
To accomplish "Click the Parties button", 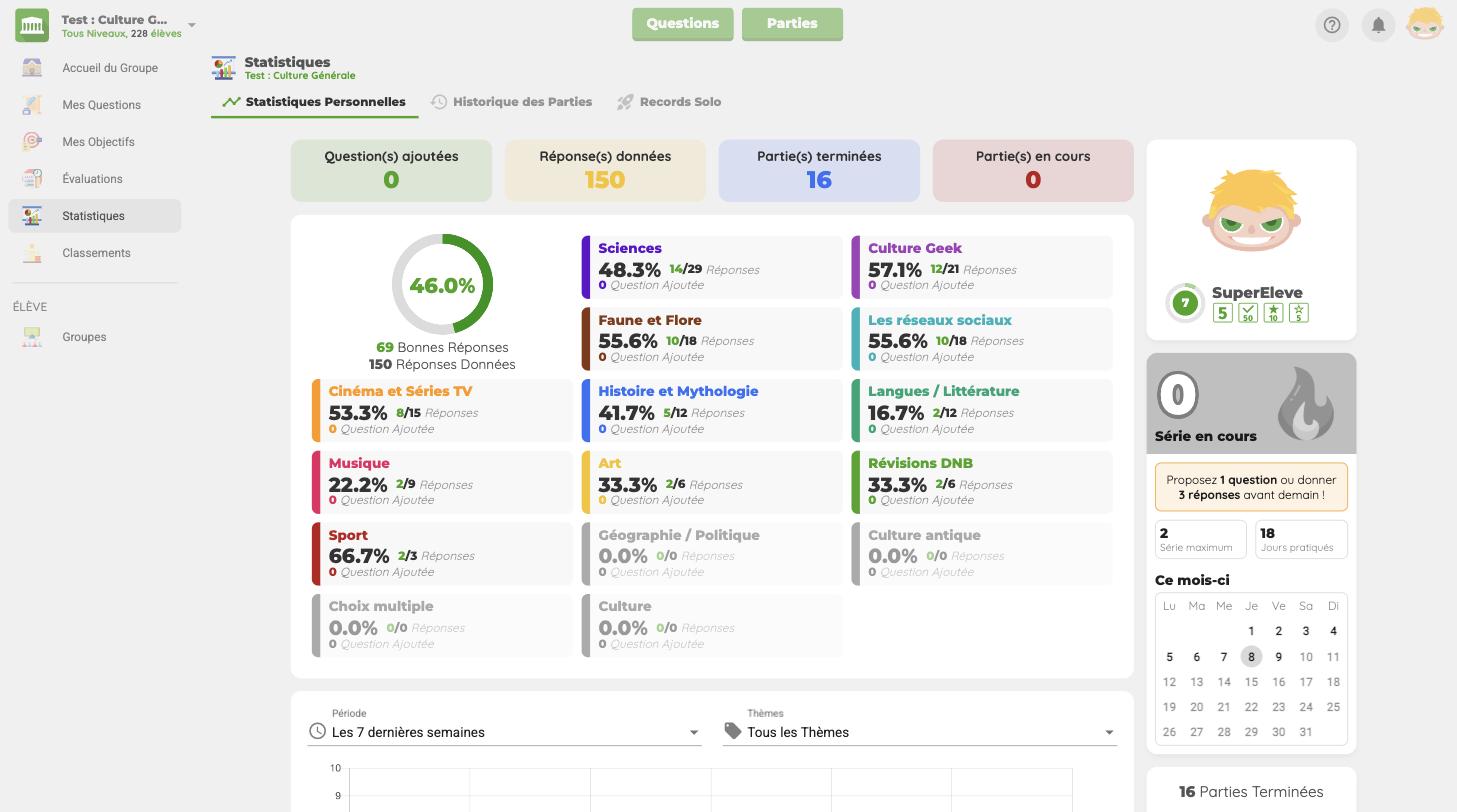I will 792,24.
